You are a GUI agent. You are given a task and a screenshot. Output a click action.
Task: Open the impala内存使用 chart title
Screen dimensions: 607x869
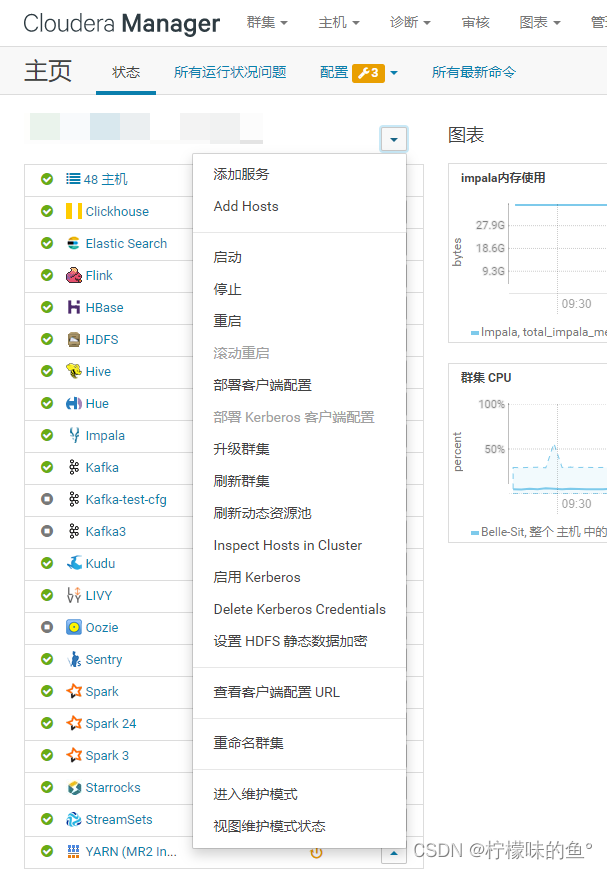[x=503, y=178]
